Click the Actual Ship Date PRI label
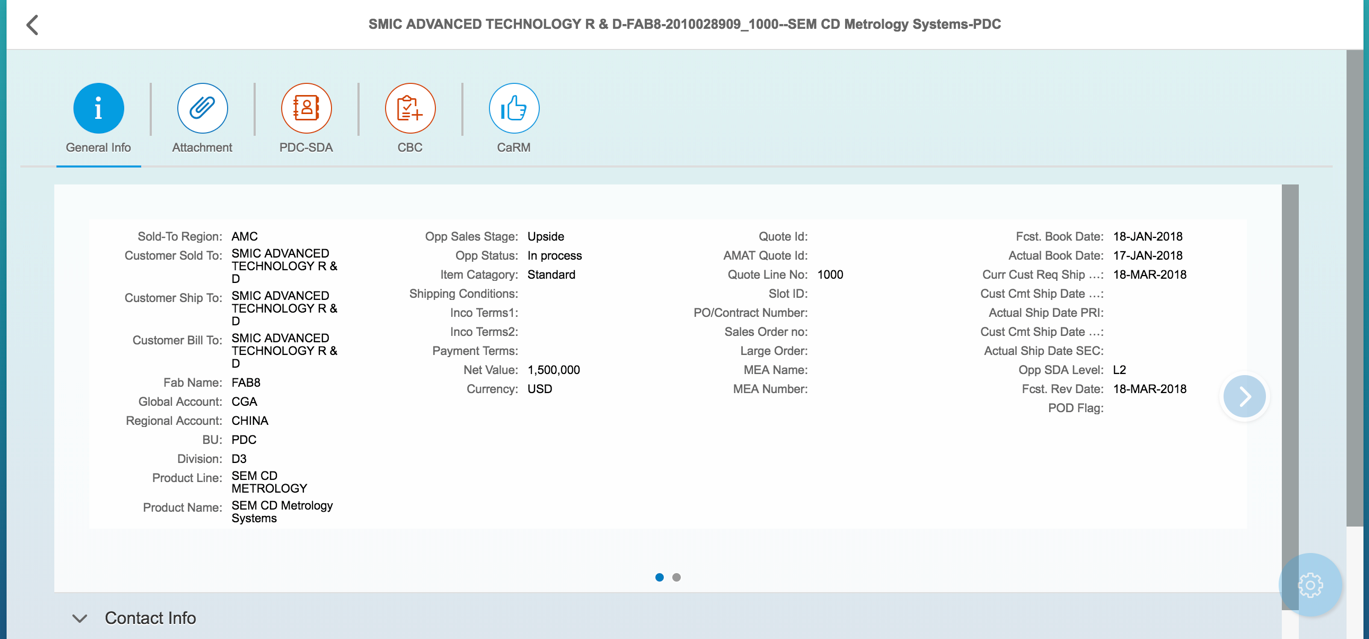 1046,313
